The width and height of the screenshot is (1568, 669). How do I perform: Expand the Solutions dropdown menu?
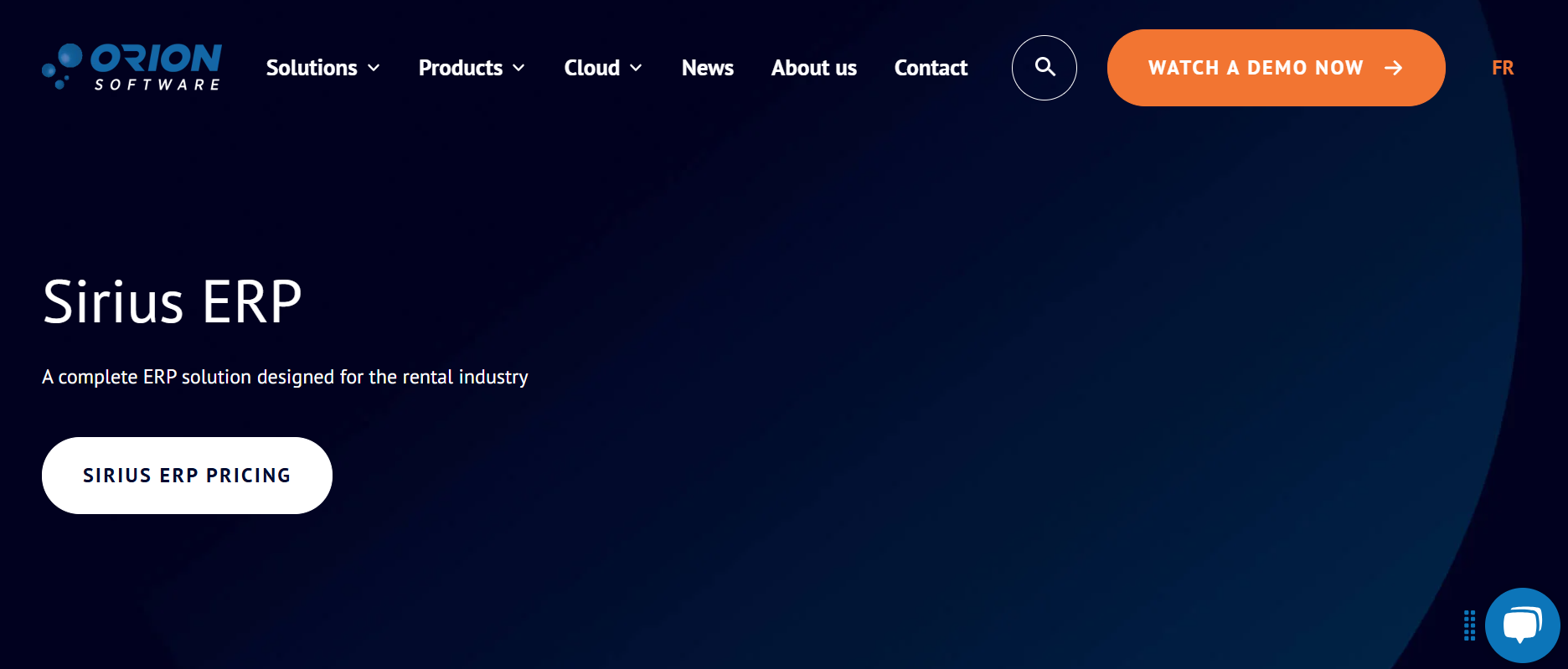point(323,68)
